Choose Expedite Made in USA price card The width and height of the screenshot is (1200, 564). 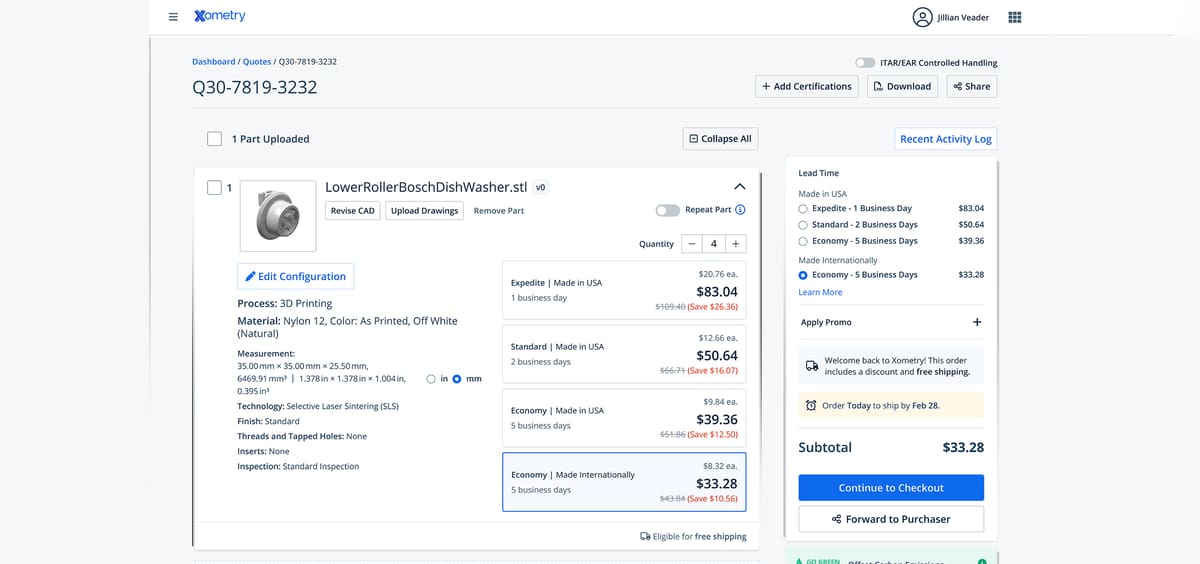[x=624, y=290]
